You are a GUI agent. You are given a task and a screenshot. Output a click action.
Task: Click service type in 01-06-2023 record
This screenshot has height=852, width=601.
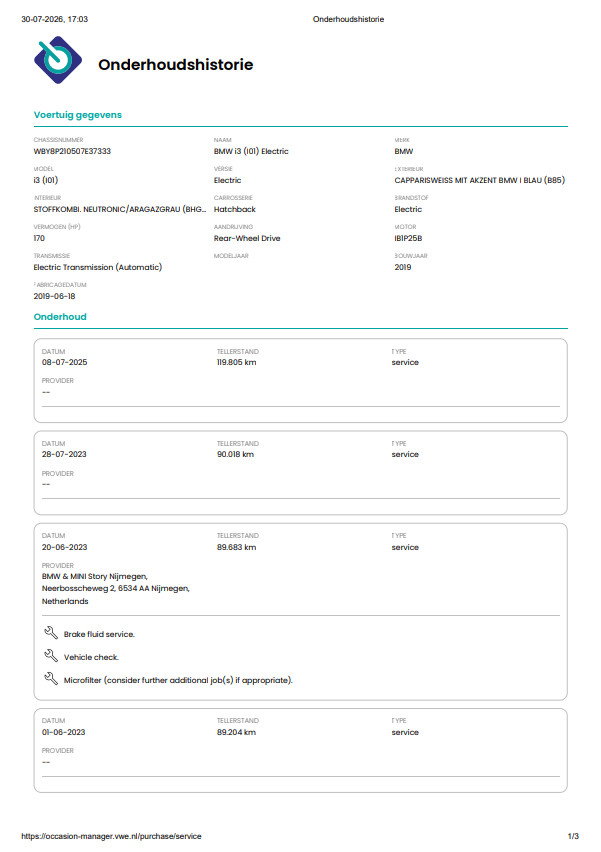(x=405, y=732)
